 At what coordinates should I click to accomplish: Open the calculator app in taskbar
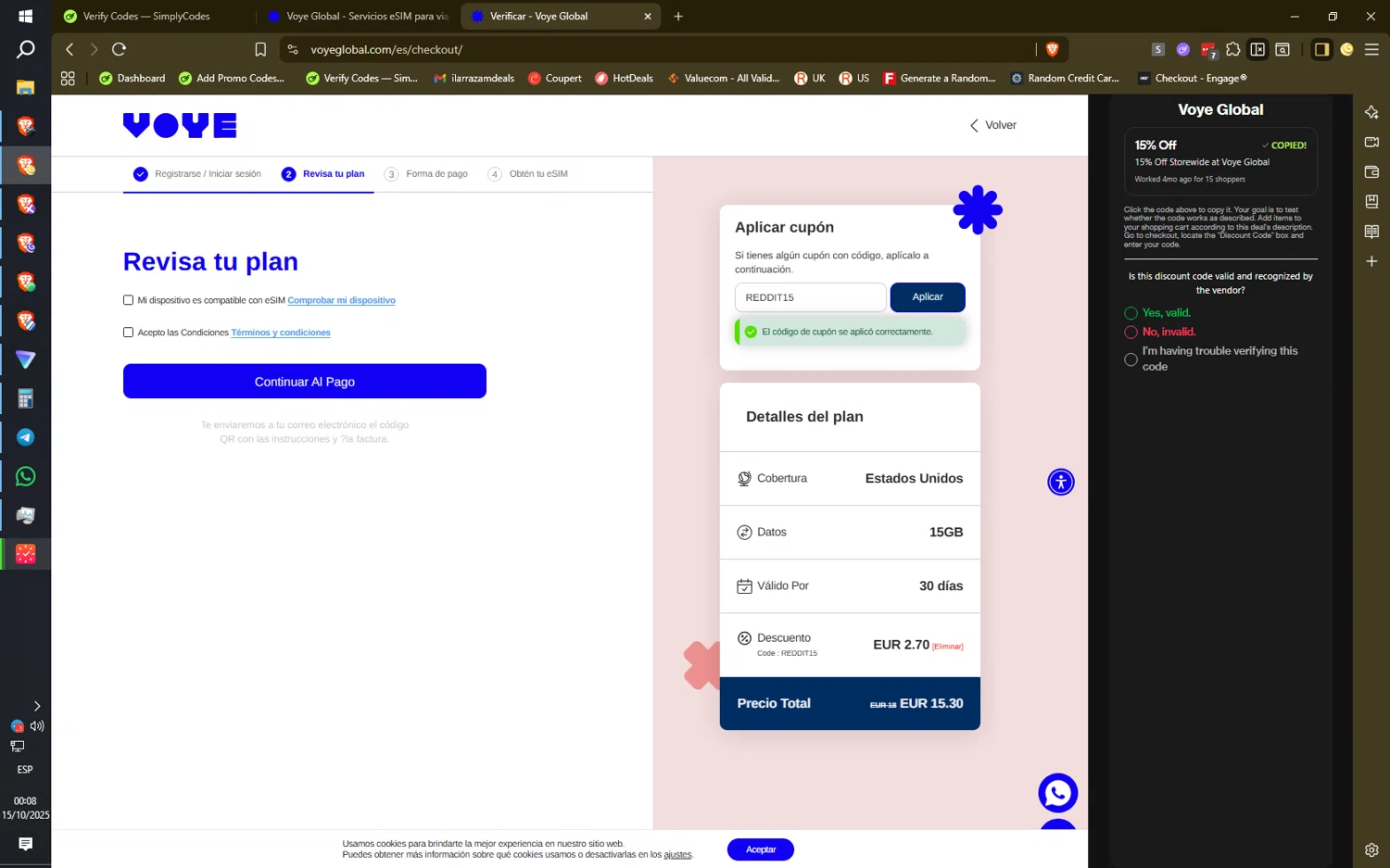25,398
